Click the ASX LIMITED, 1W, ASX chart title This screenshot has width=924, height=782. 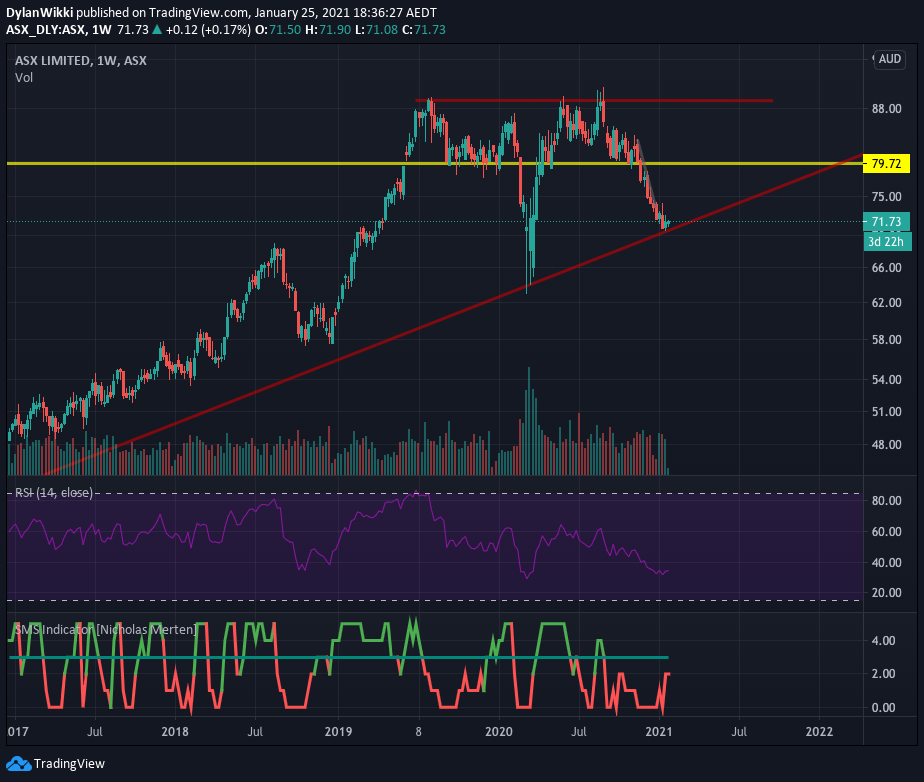(81, 61)
